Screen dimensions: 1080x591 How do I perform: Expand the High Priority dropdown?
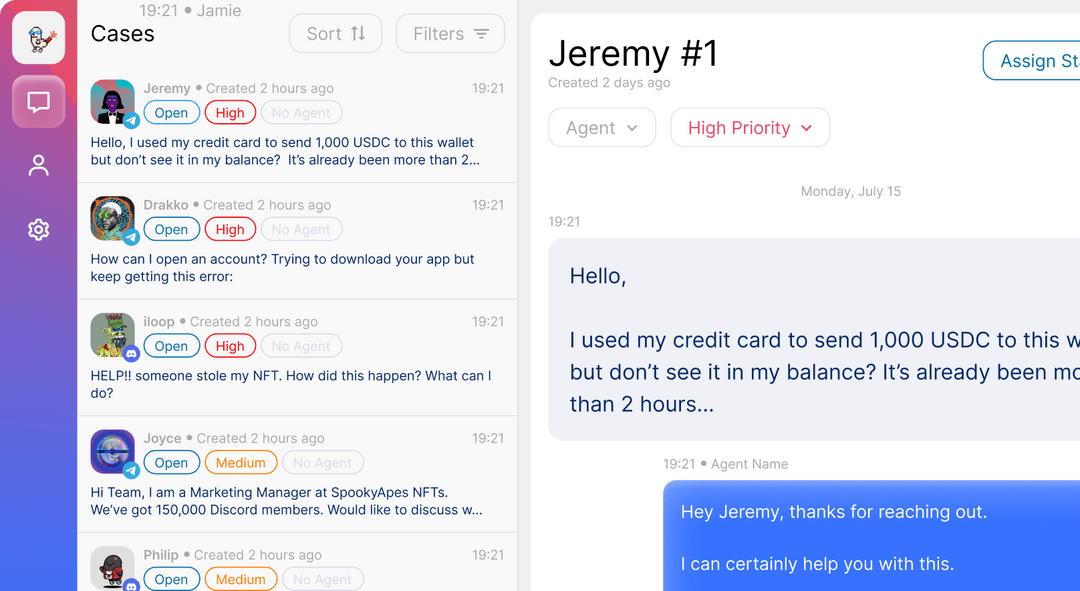click(750, 128)
